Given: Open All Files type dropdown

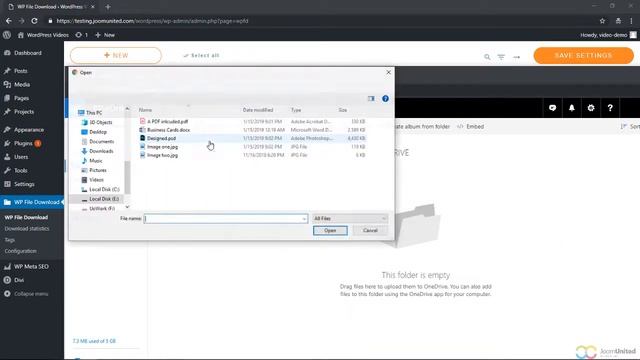Looking at the screenshot, I should coord(350,218).
